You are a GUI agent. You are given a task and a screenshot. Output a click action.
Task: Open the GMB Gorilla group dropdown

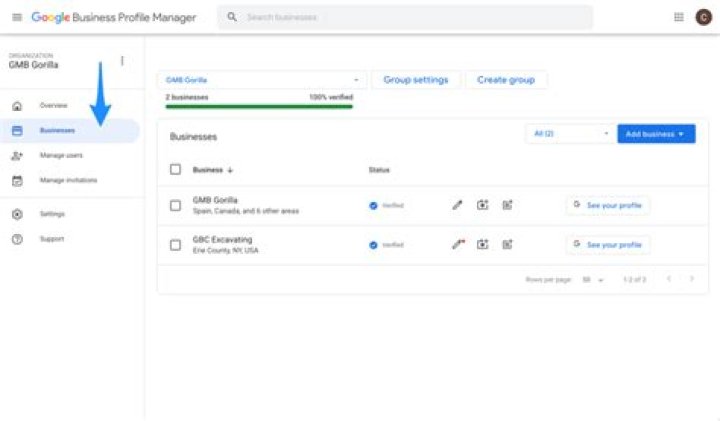262,80
